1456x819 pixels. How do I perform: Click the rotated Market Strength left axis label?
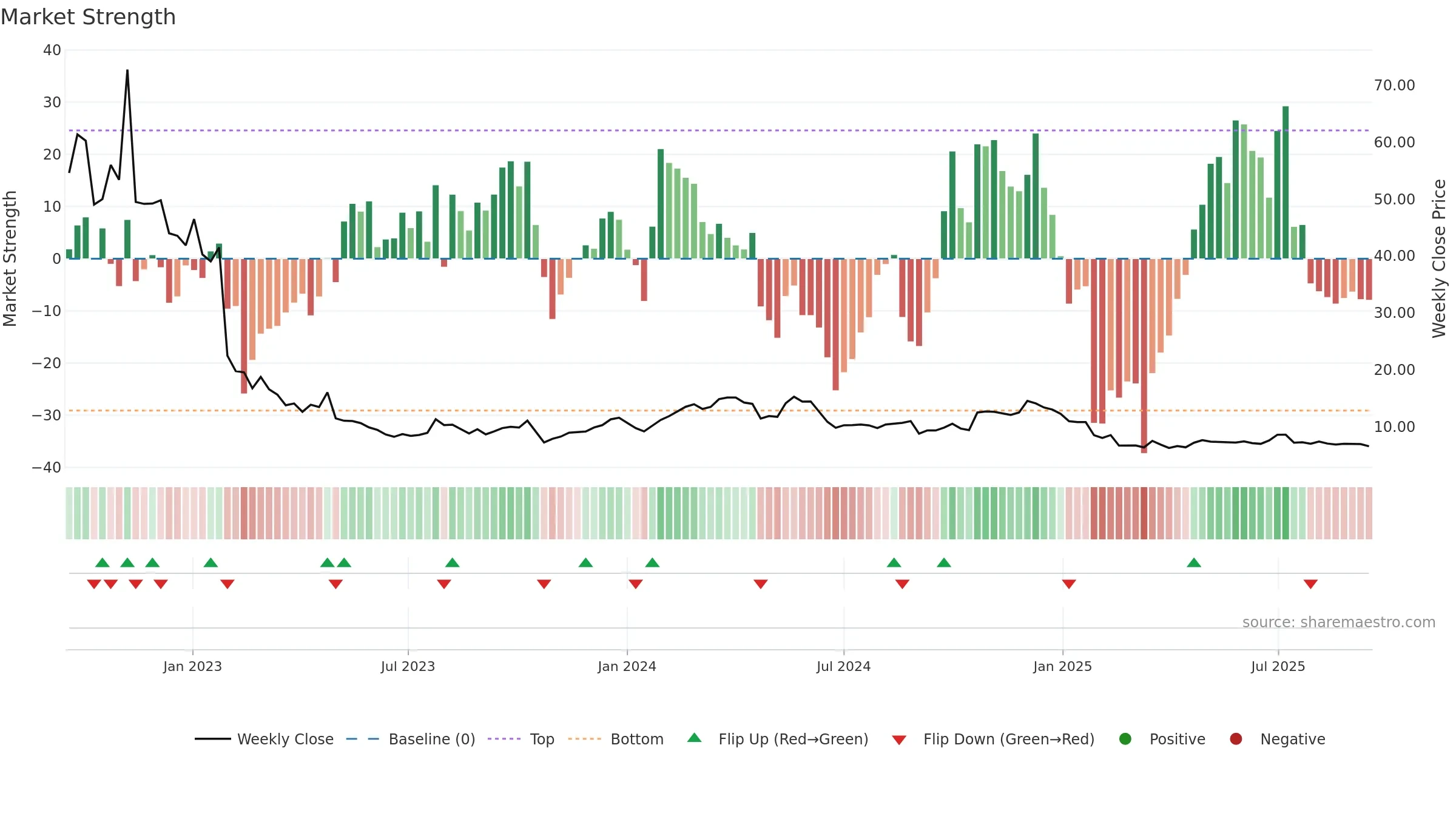10,258
